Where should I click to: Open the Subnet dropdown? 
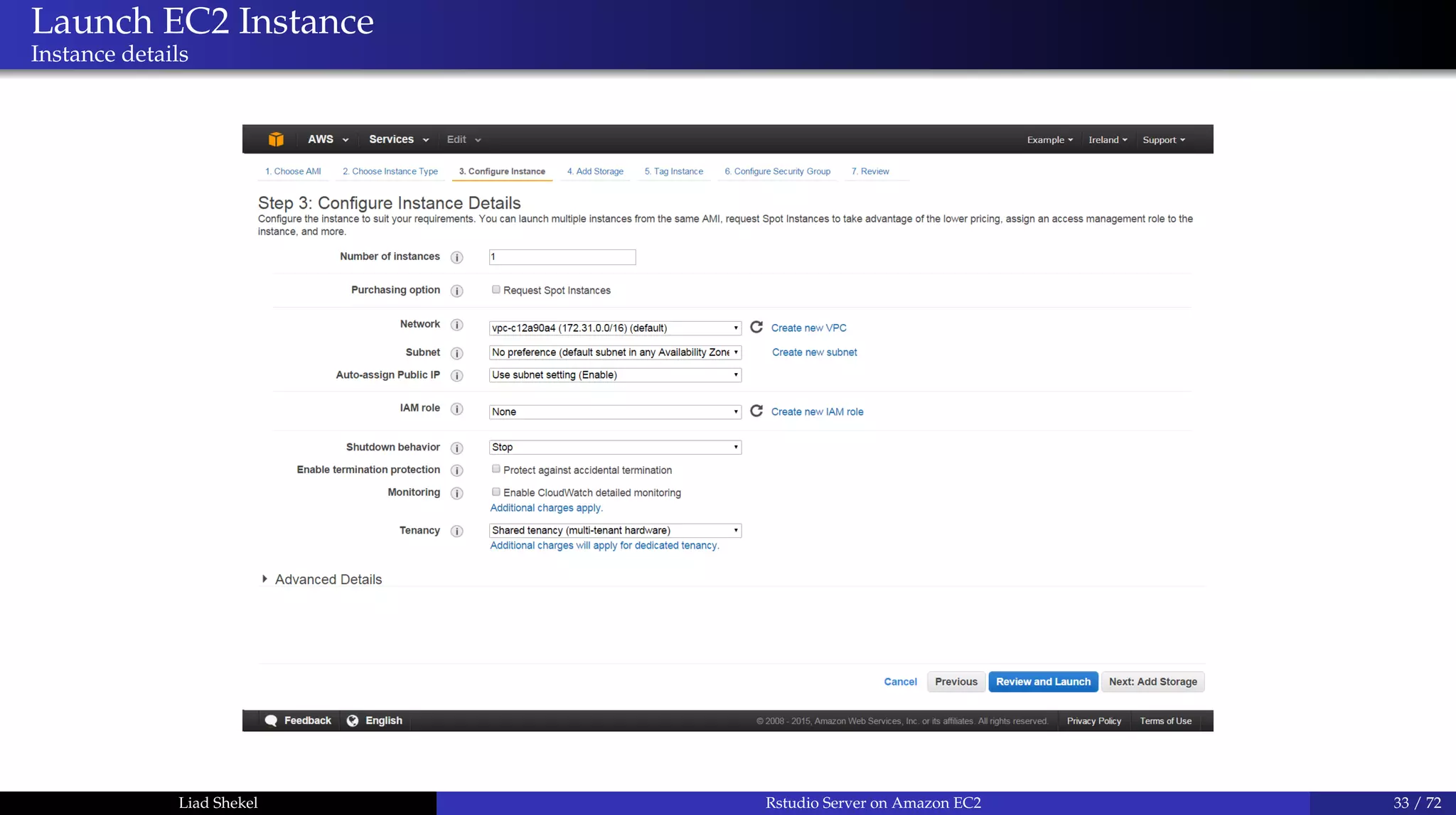click(x=615, y=352)
